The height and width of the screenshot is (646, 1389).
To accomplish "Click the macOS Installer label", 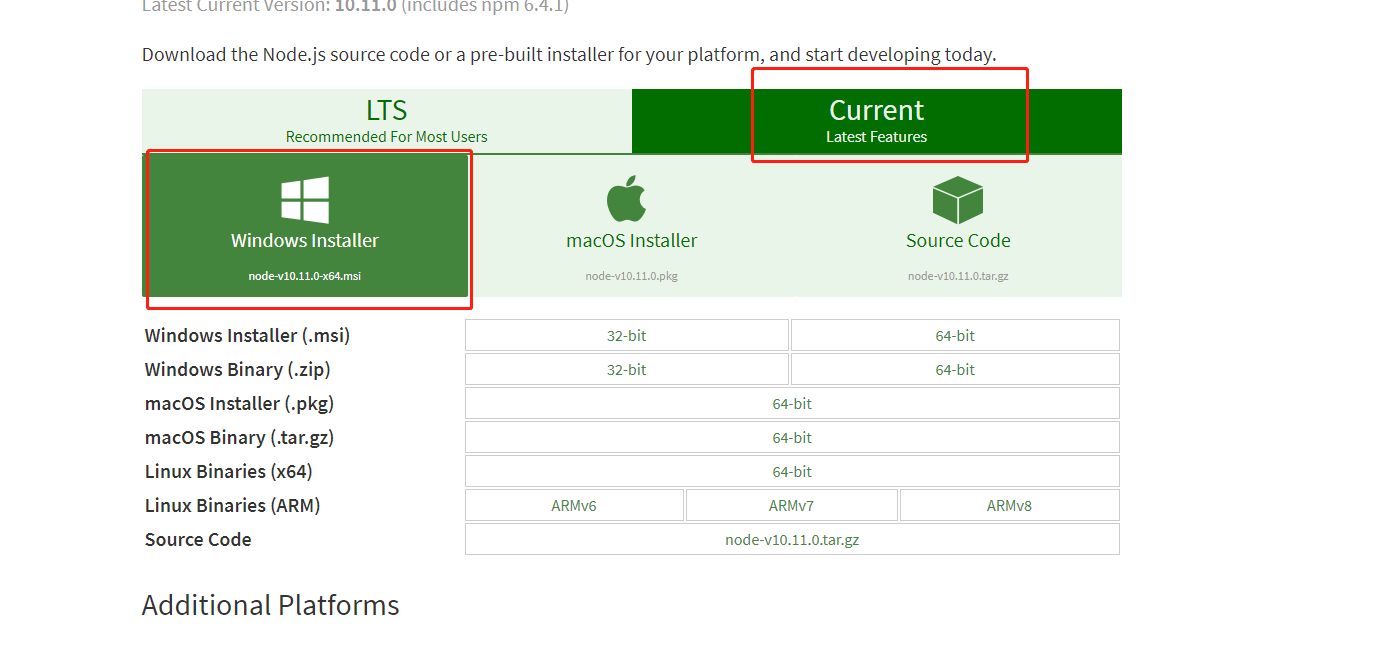I will point(632,241).
